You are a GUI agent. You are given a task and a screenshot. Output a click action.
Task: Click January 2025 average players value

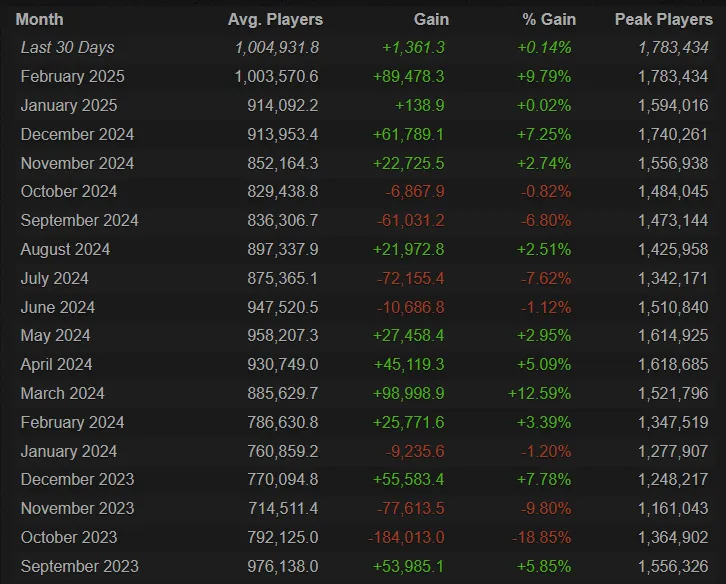click(282, 106)
